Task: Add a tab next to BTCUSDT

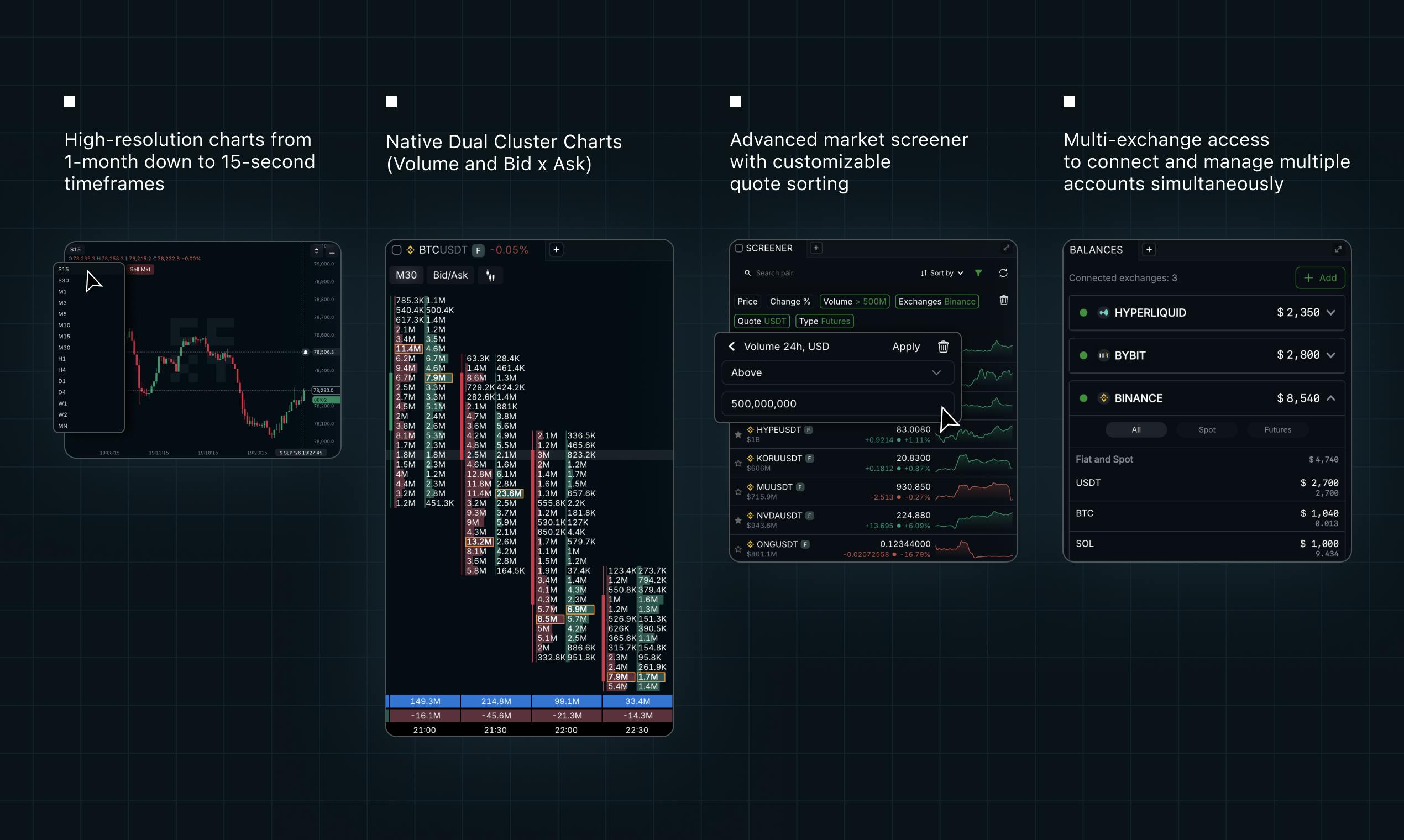Action: [556, 250]
